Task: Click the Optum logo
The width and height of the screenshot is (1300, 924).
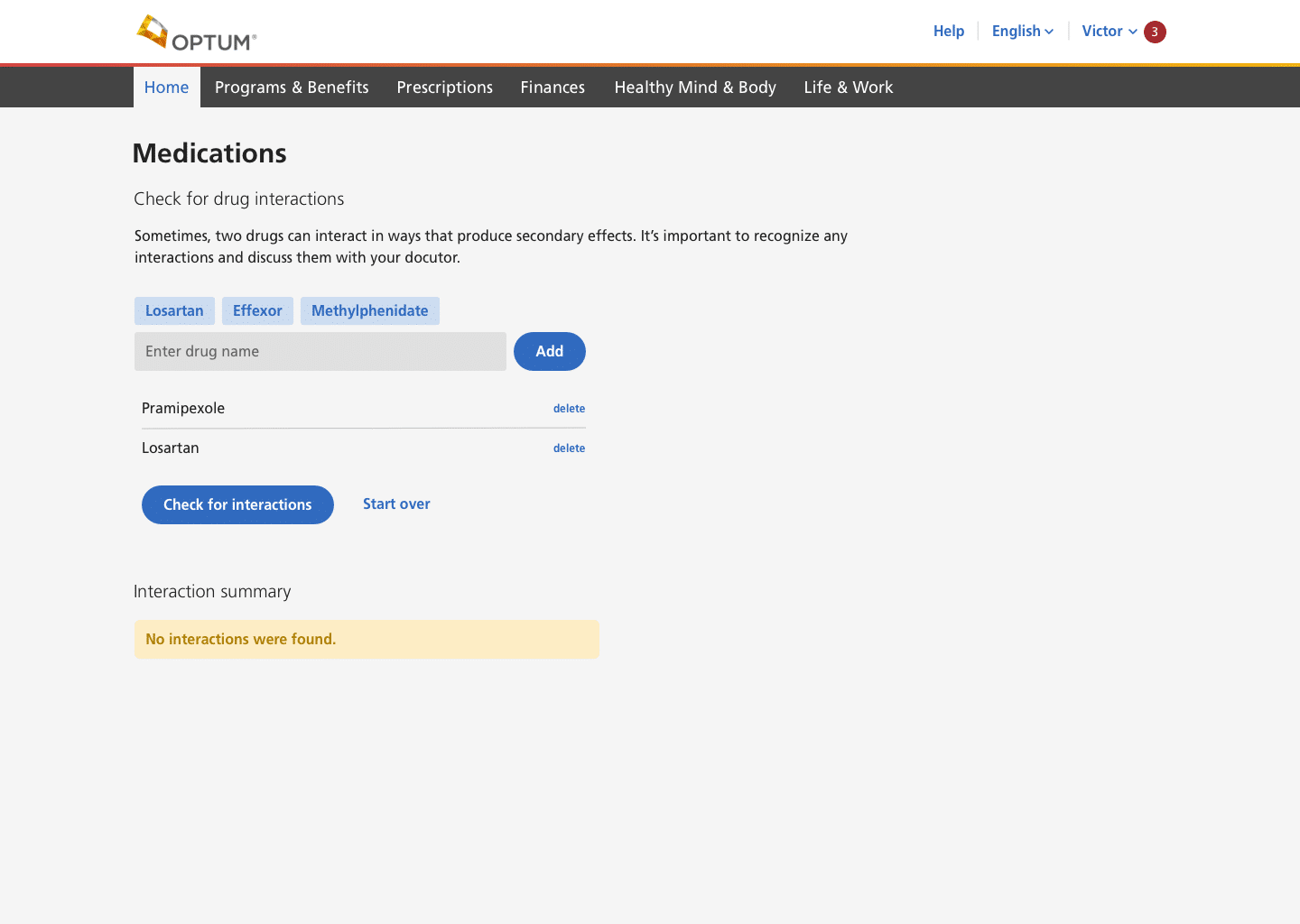Action: tap(197, 33)
